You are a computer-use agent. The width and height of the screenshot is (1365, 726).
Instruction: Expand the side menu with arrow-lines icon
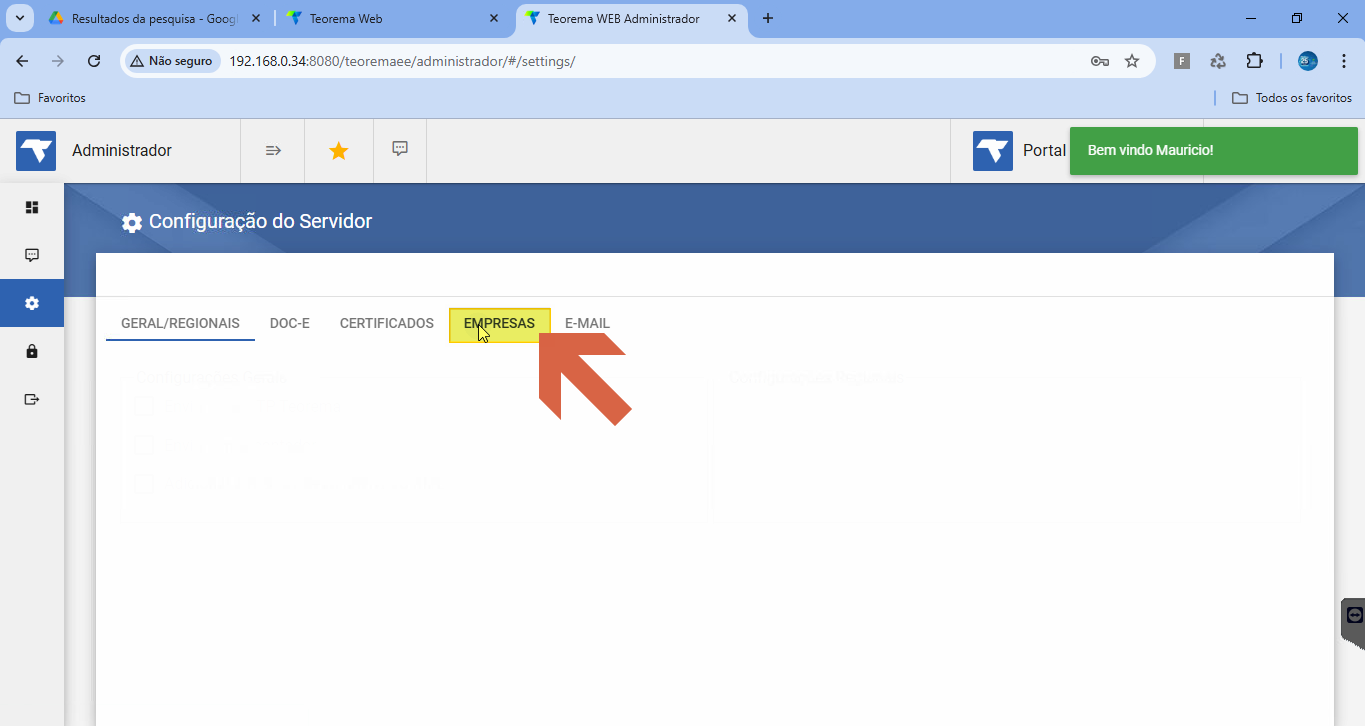pyautogui.click(x=273, y=150)
